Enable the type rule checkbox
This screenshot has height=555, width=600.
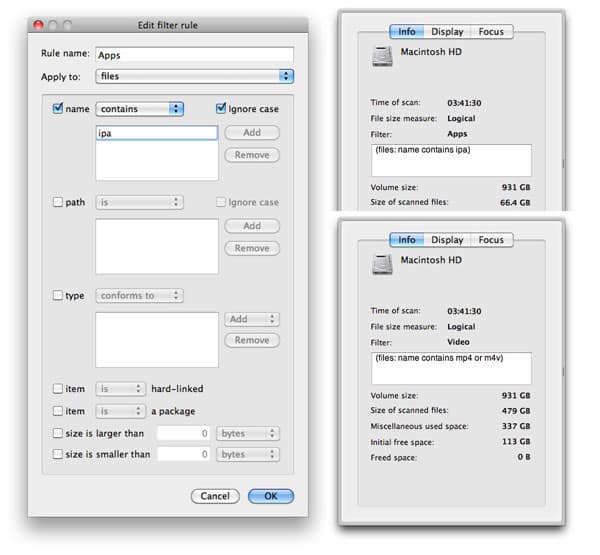click(x=57, y=295)
